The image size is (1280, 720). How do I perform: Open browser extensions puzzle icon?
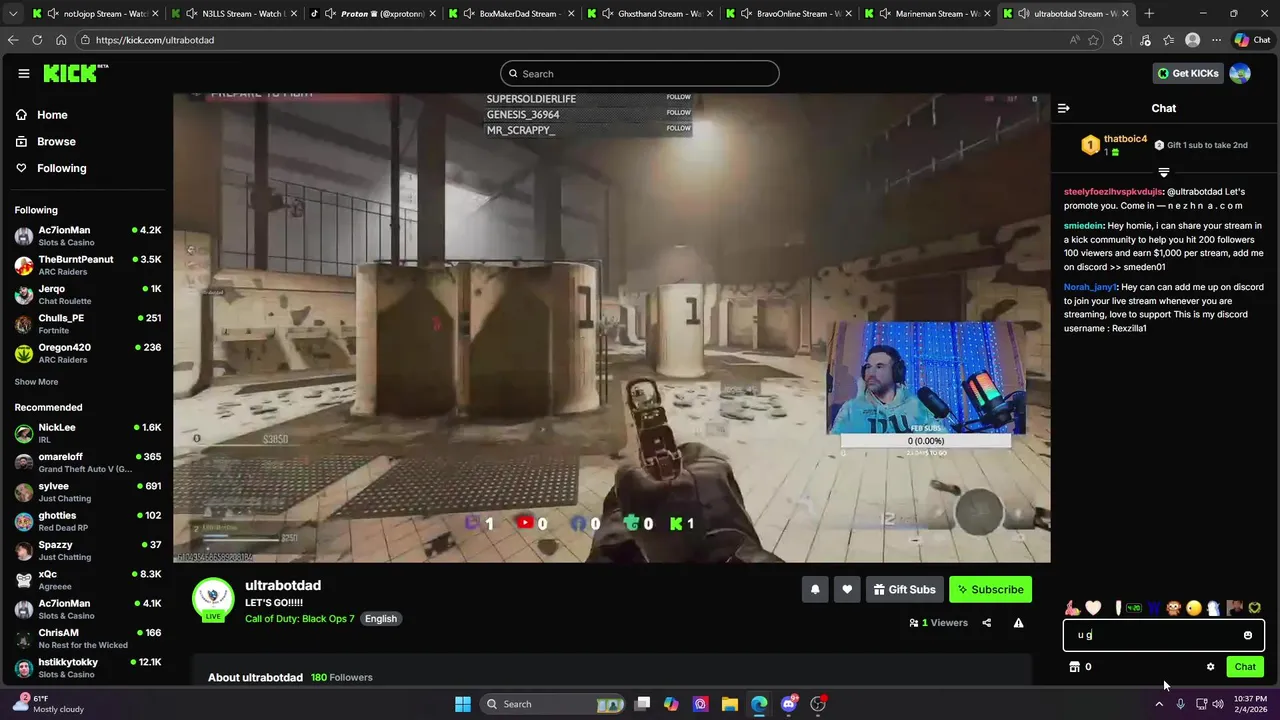pos(1117,40)
